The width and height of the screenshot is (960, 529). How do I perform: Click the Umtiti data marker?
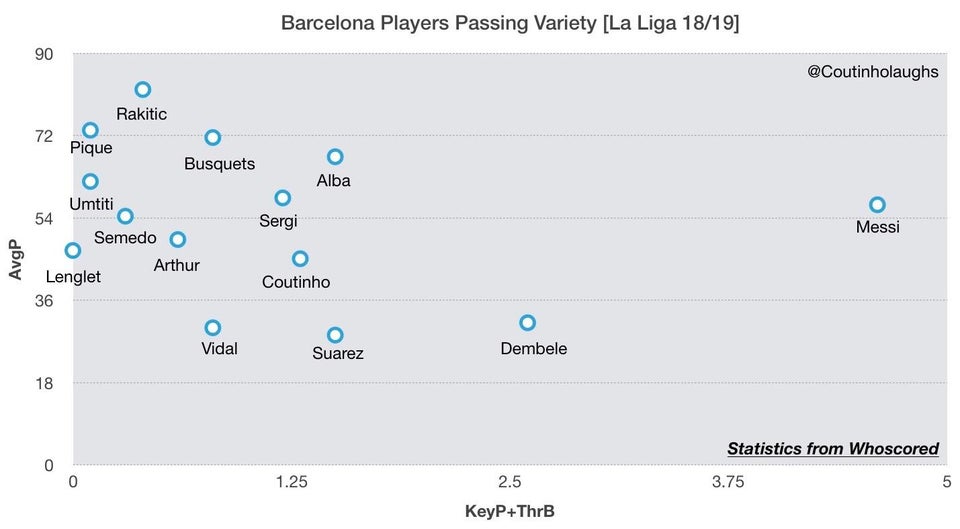91,181
